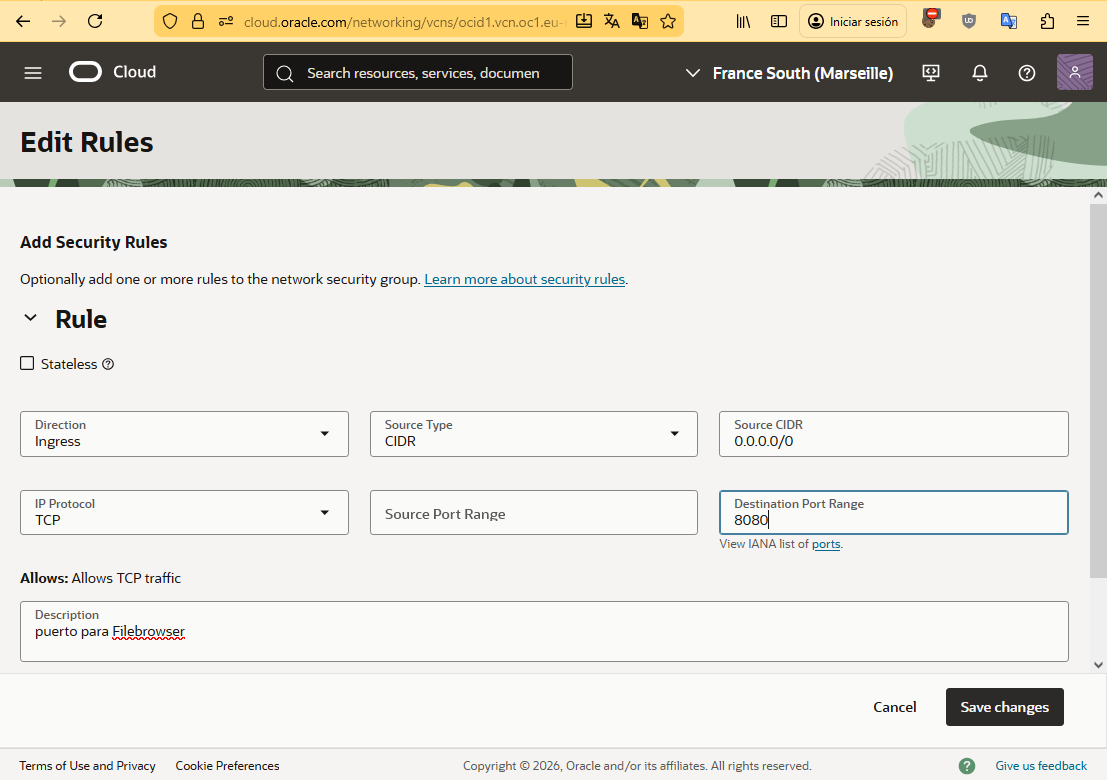
Task: Open Cloud Shell developer tools icon
Action: coord(931,73)
